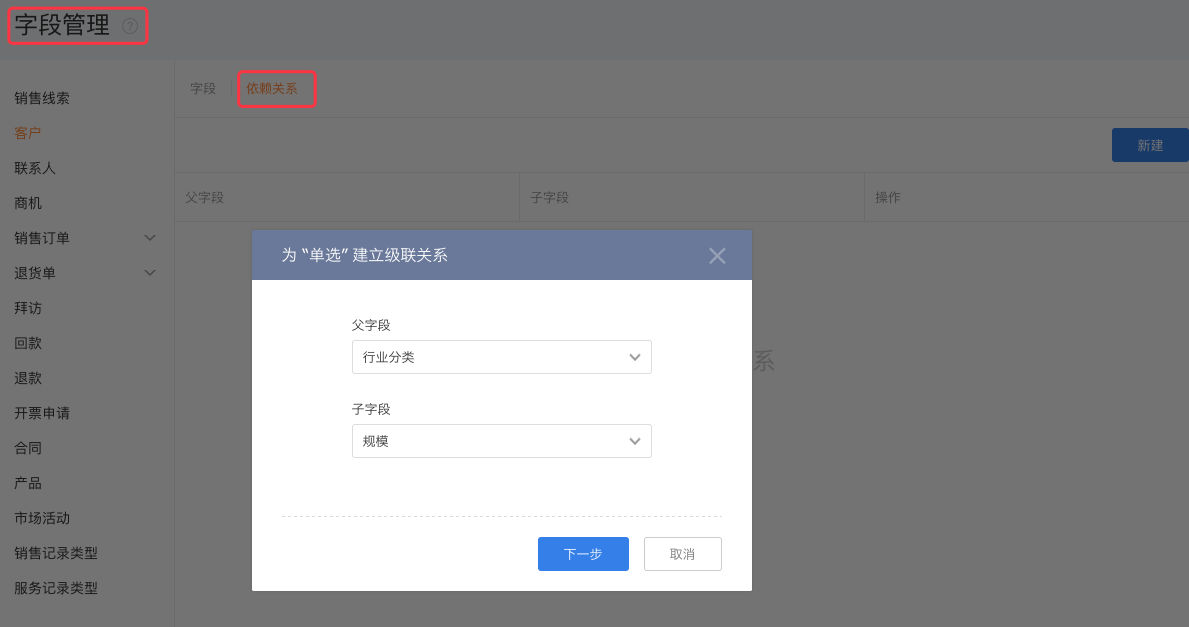The image size is (1189, 627).
Task: Open 联系人 in the sidebar
Action: click(x=35, y=168)
